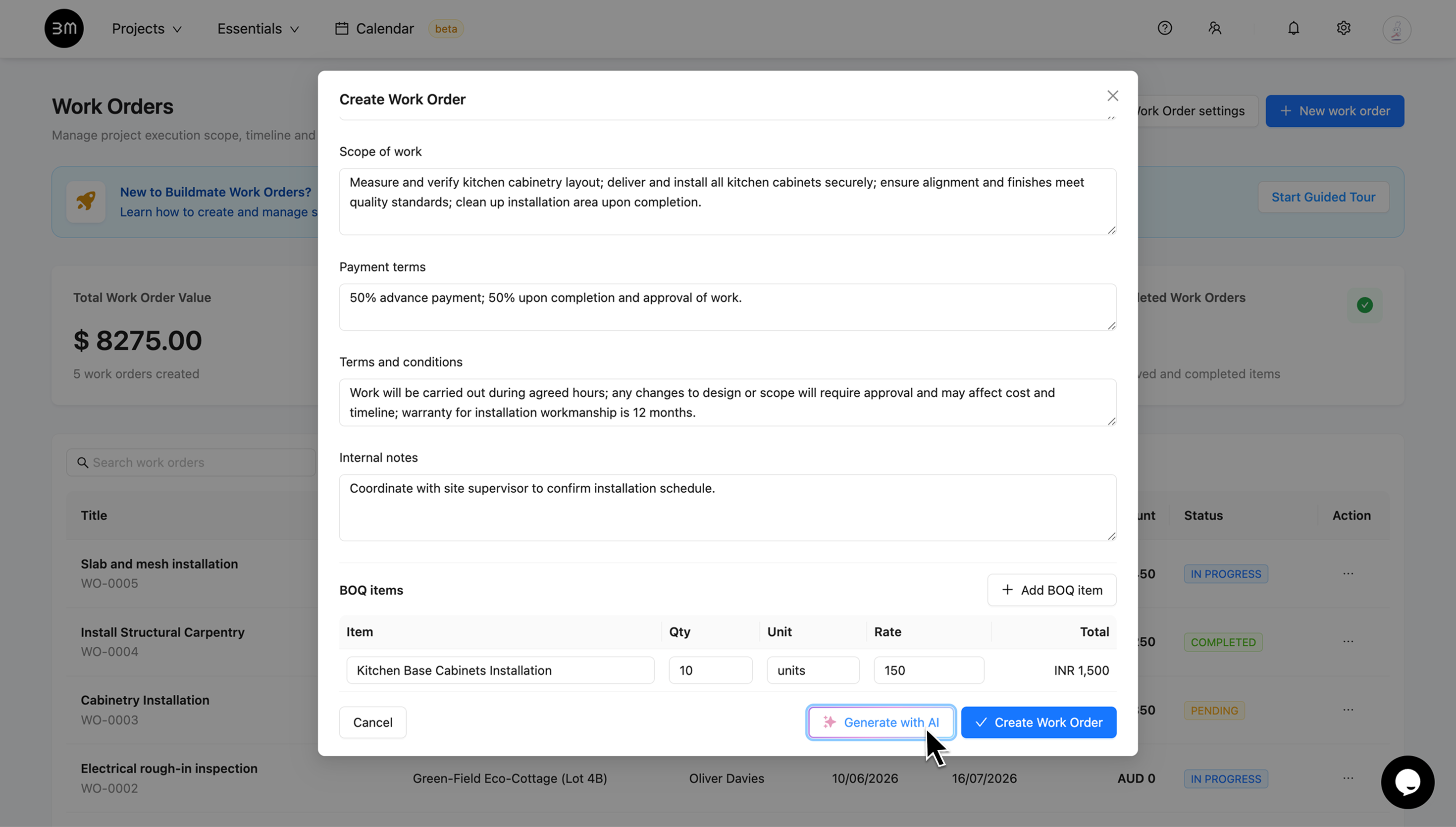Open actions menu for Electrical rough-in inspection
Image resolution: width=1456 pixels, height=827 pixels.
point(1348,778)
